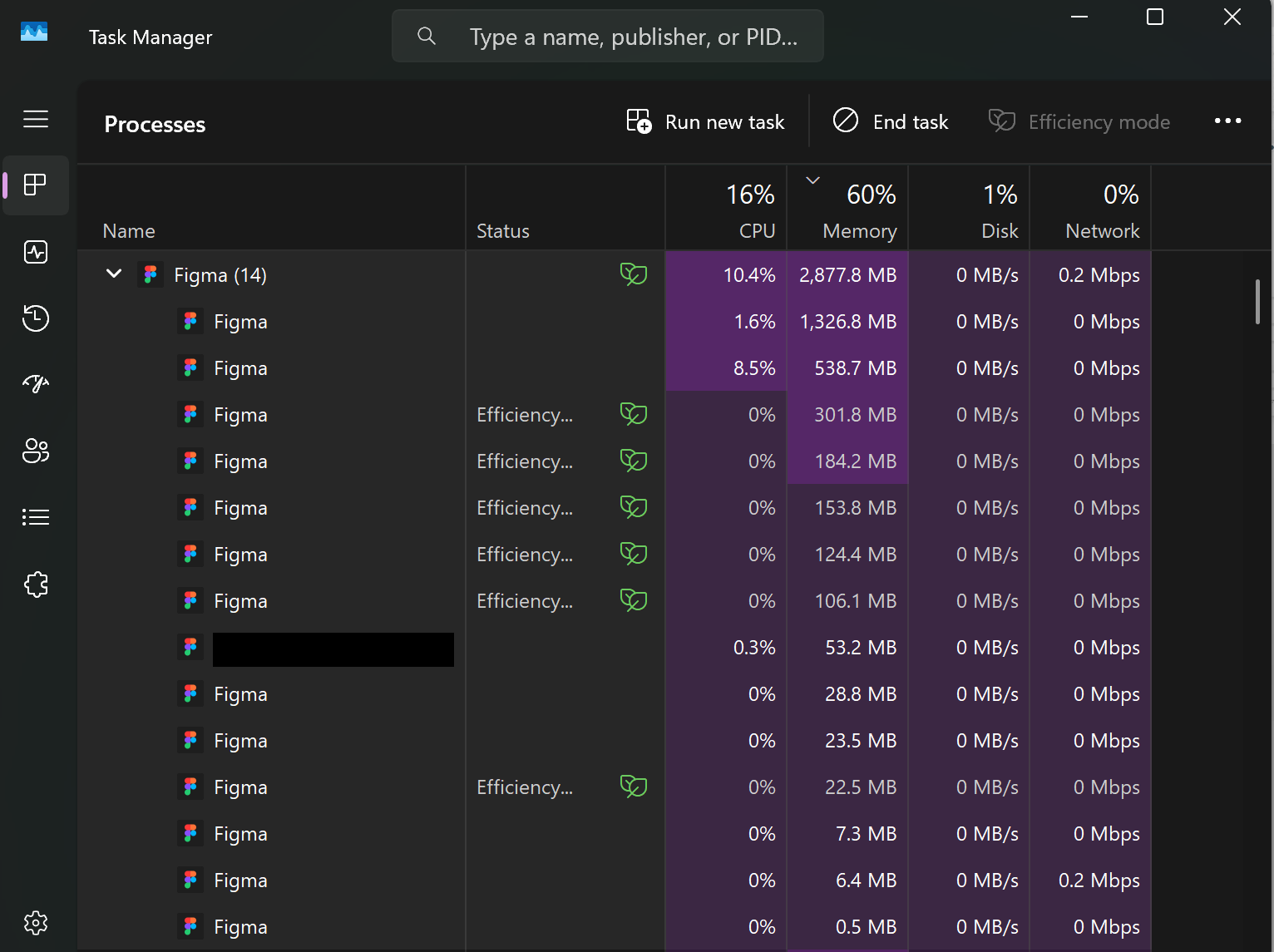The image size is (1274, 952).
Task: Collapse the Figma (14) process group
Action: [114, 274]
